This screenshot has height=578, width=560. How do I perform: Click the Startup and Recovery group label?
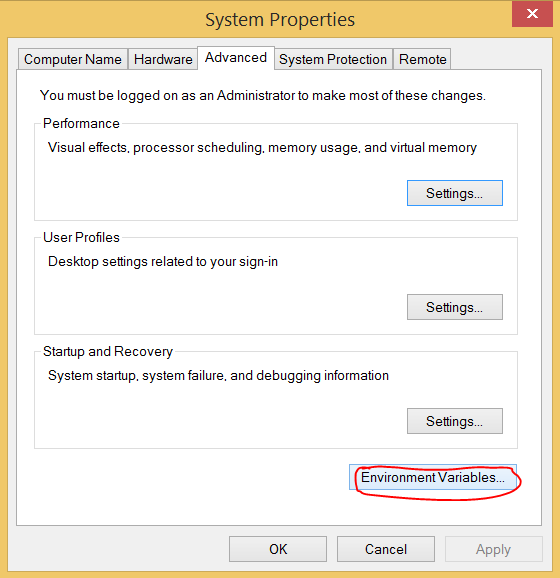click(108, 351)
